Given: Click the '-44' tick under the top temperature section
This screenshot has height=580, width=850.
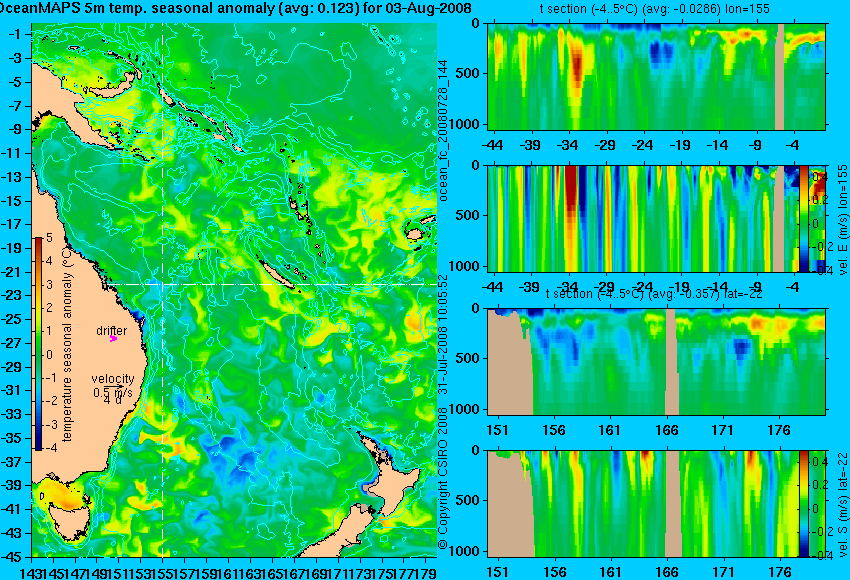Looking at the screenshot, I should click(492, 145).
